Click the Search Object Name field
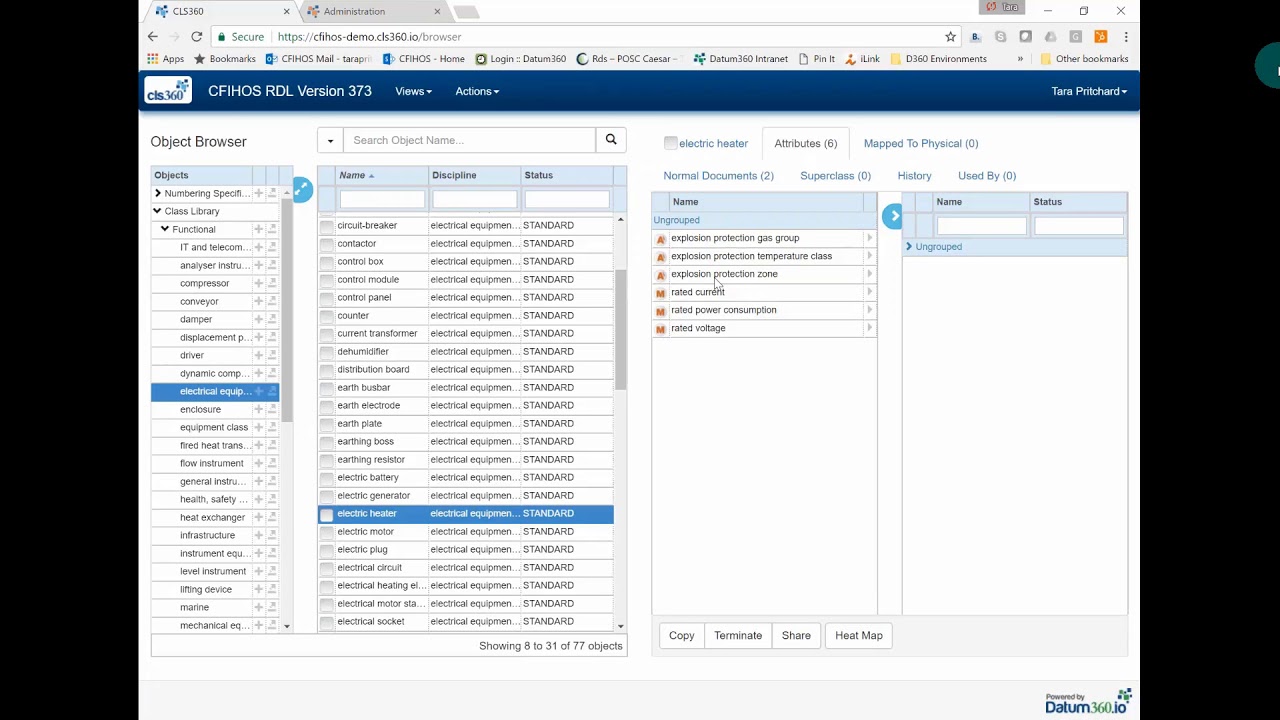Screen dimensions: 1280x720 pos(469,140)
